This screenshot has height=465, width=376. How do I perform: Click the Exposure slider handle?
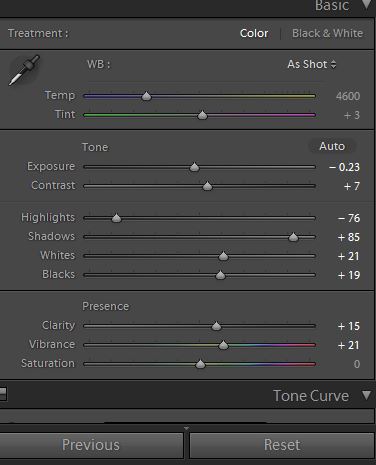tap(194, 167)
